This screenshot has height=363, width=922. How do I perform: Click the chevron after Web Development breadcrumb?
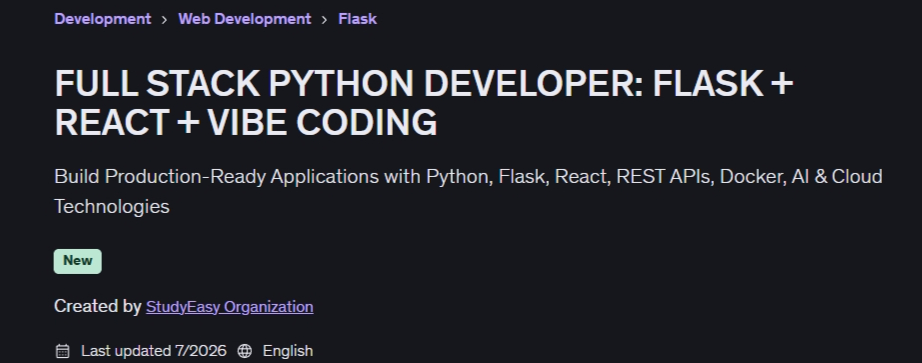(x=325, y=19)
